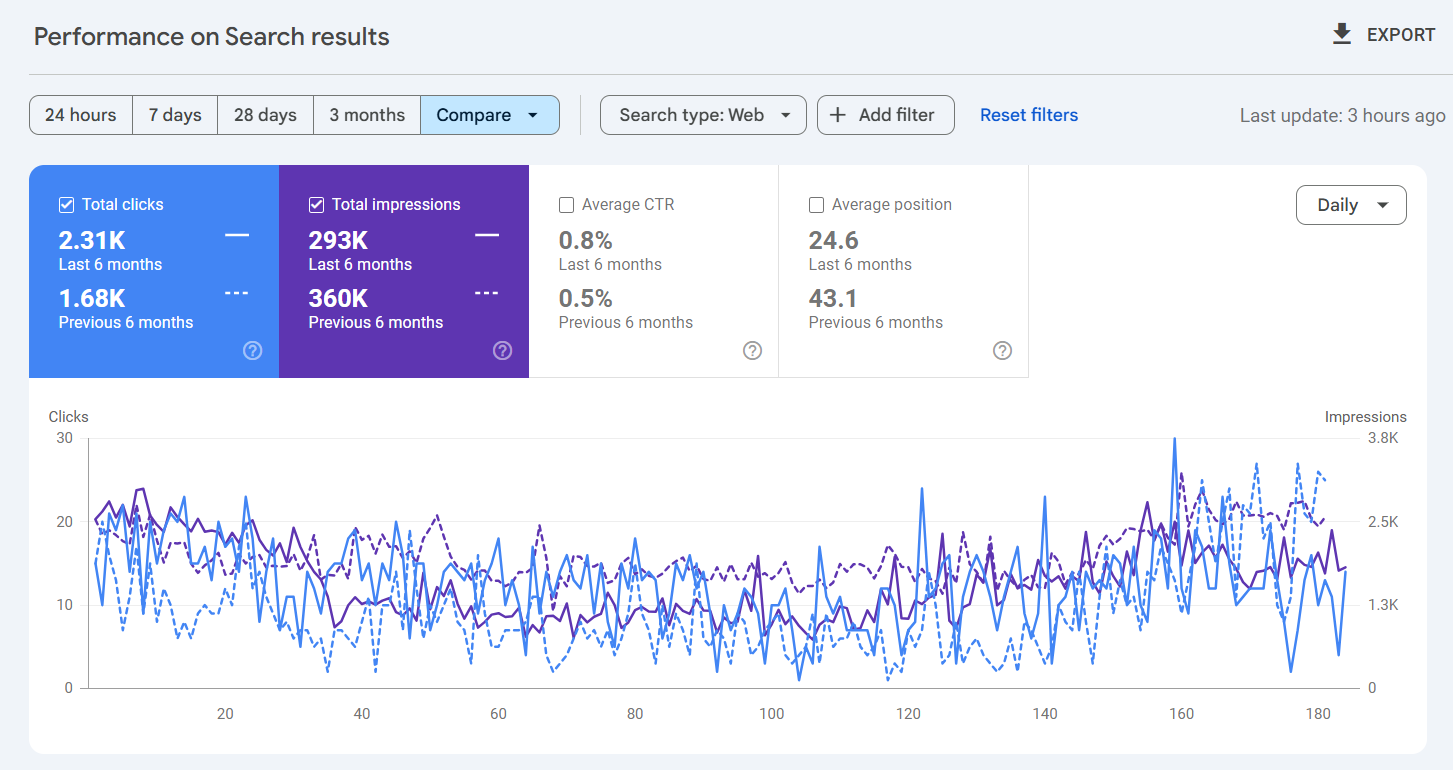1453x770 pixels.
Task: Open the Search type: Web dropdown
Action: tap(702, 114)
